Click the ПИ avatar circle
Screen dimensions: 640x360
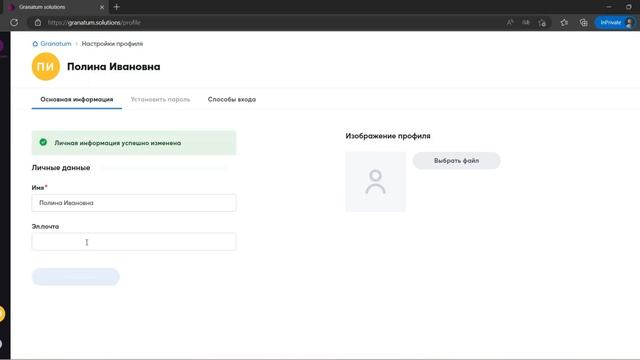pos(46,67)
